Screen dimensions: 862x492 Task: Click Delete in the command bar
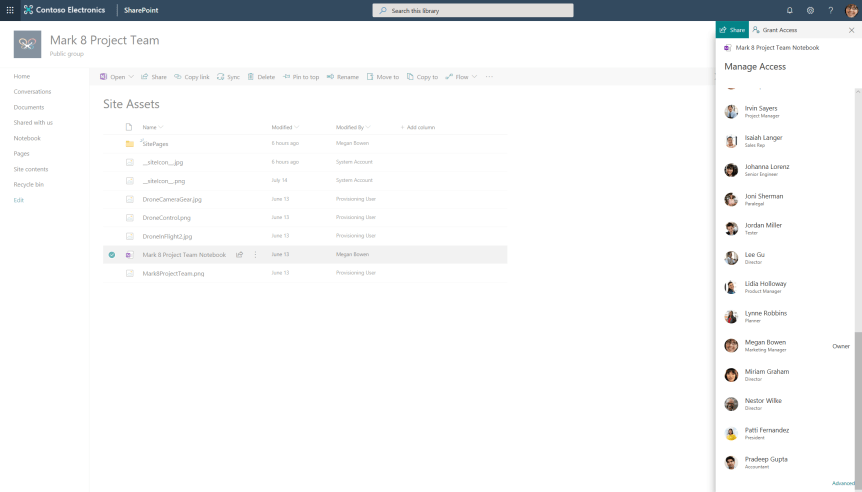tap(261, 77)
